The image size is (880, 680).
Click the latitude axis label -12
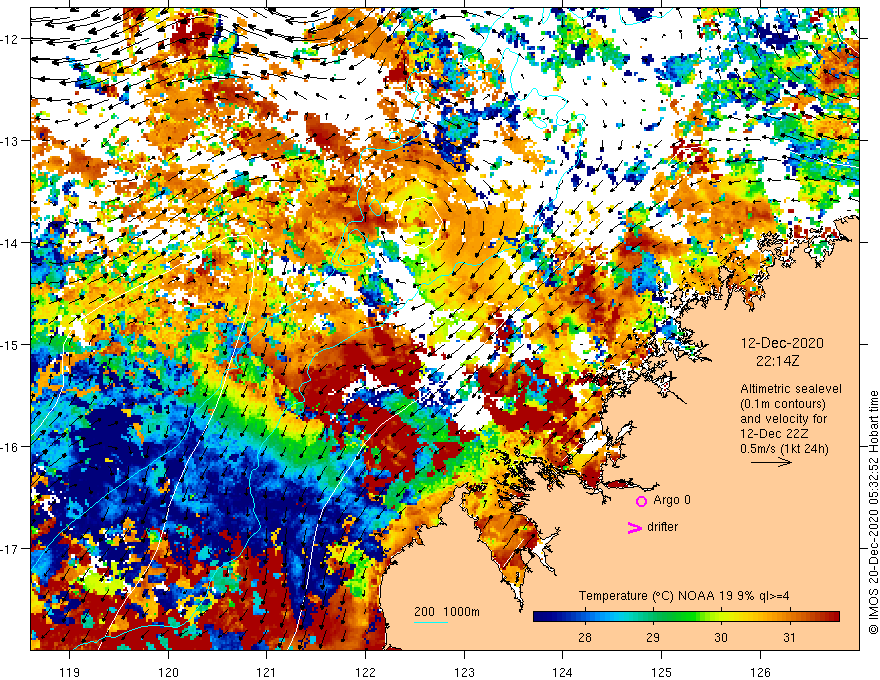11,39
